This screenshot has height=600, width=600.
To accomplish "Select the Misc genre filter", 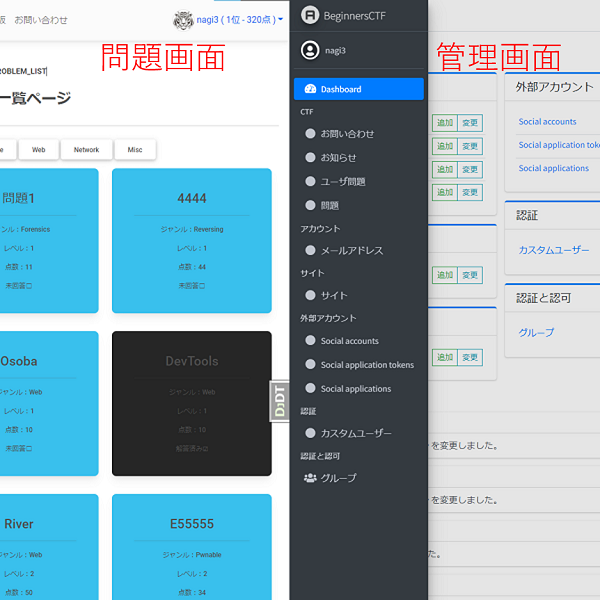I will [135, 150].
